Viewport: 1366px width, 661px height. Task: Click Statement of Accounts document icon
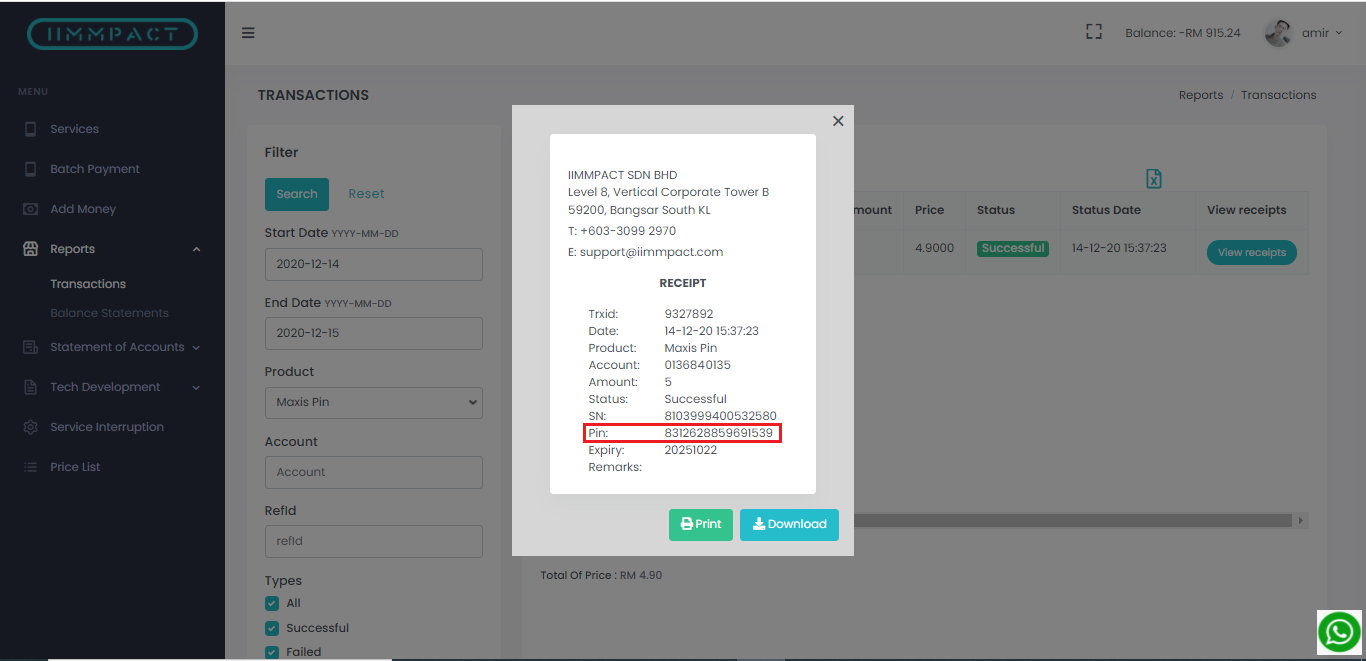point(30,347)
